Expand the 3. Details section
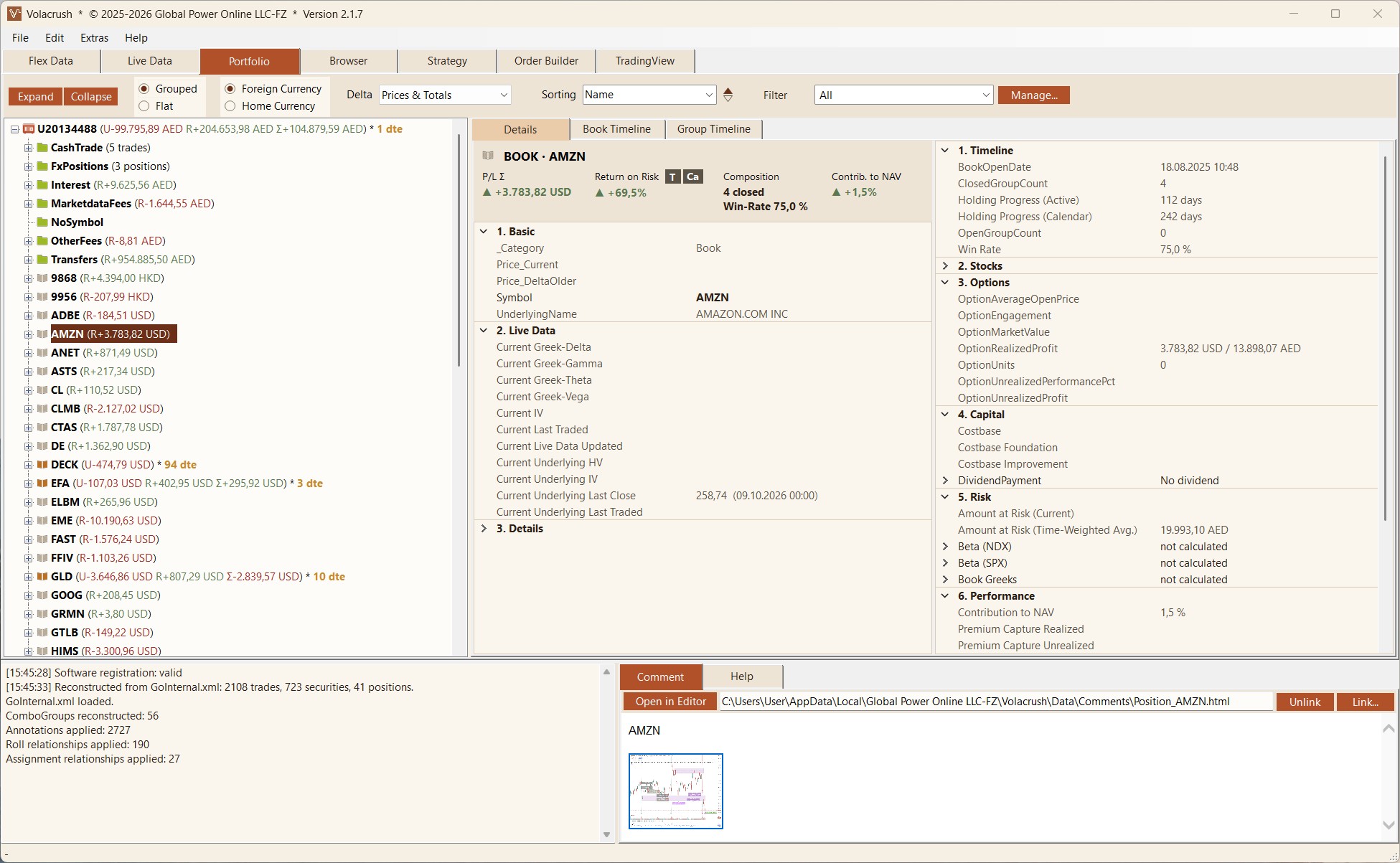The height and width of the screenshot is (863, 1400). point(484,529)
